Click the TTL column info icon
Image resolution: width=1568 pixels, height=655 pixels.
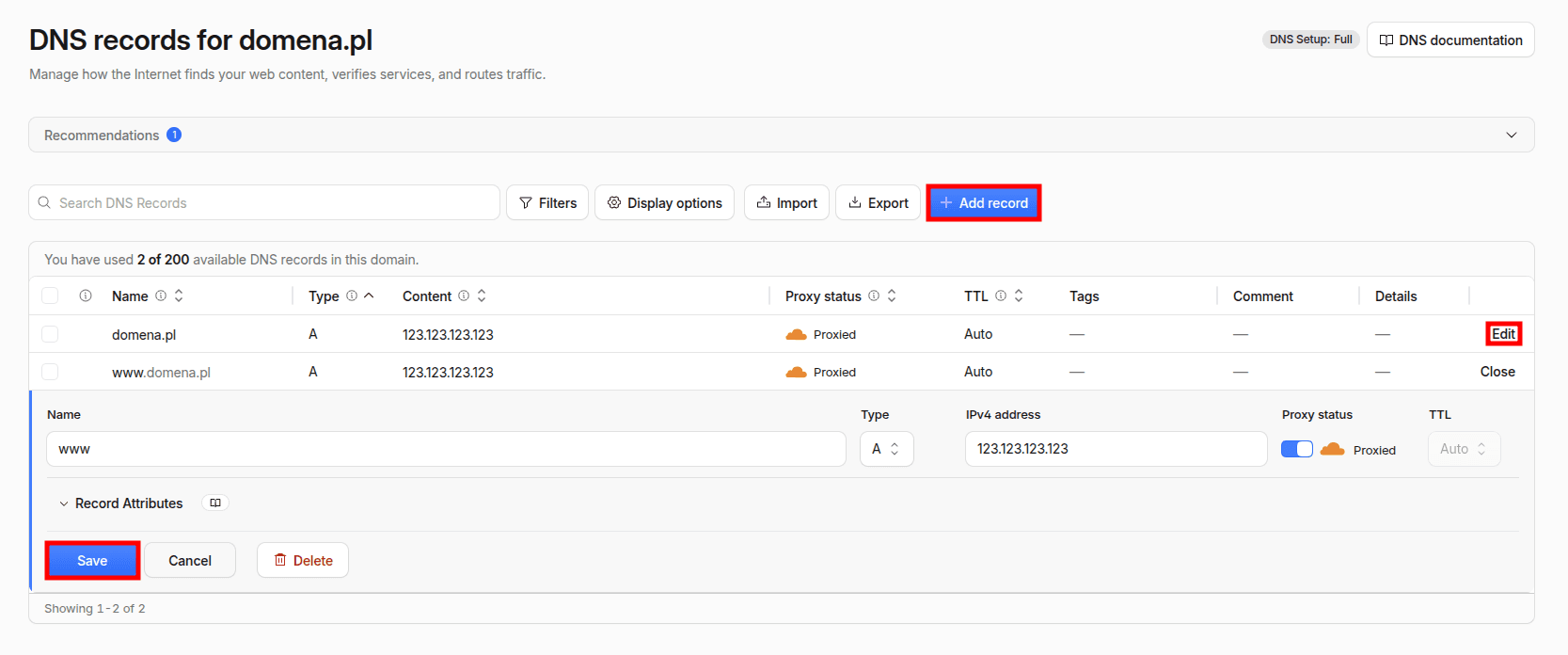pos(1001,296)
